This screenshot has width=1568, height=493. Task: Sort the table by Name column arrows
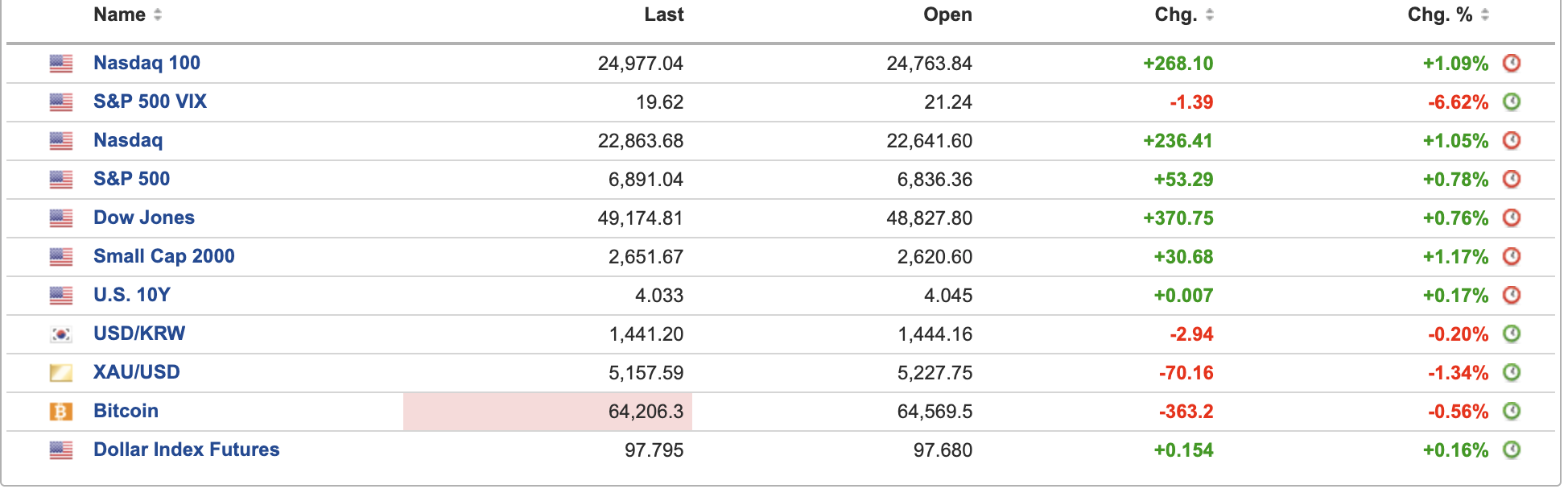[158, 14]
